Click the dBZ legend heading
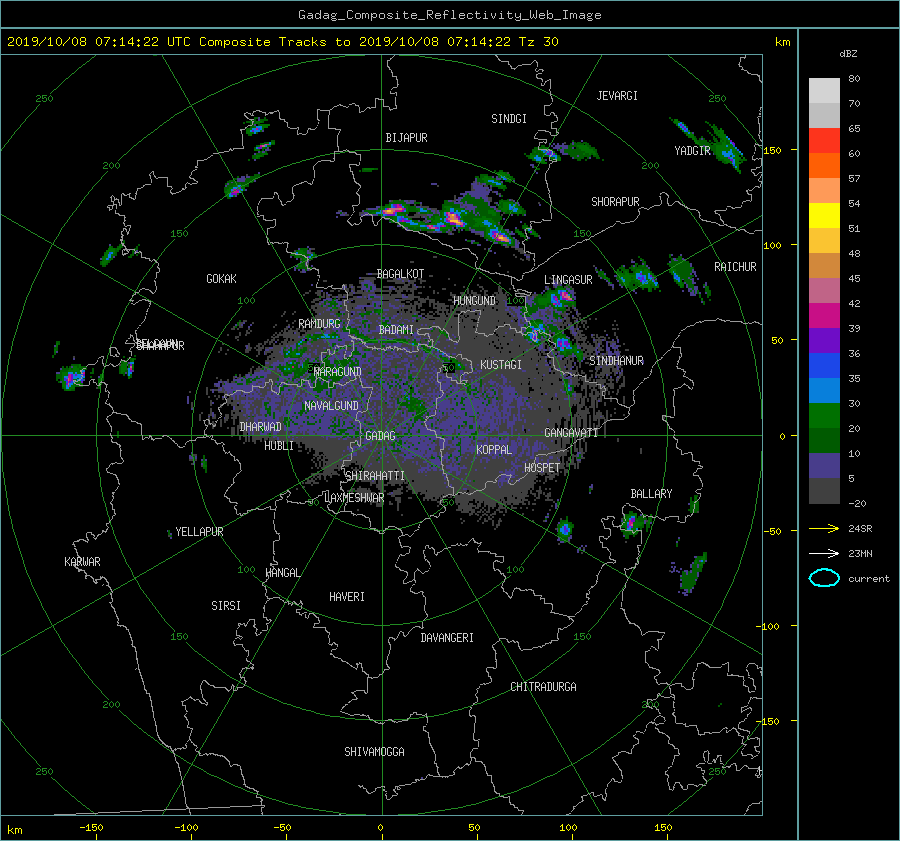 pyautogui.click(x=848, y=54)
